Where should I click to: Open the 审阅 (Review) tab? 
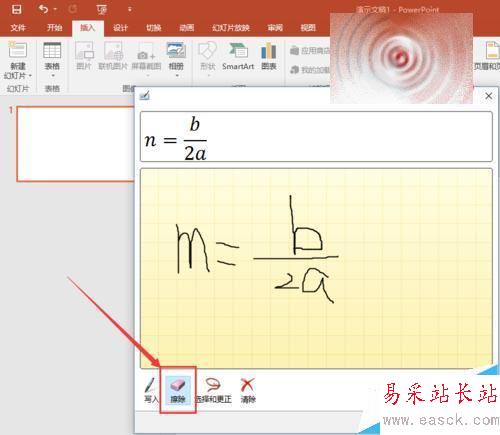275,28
